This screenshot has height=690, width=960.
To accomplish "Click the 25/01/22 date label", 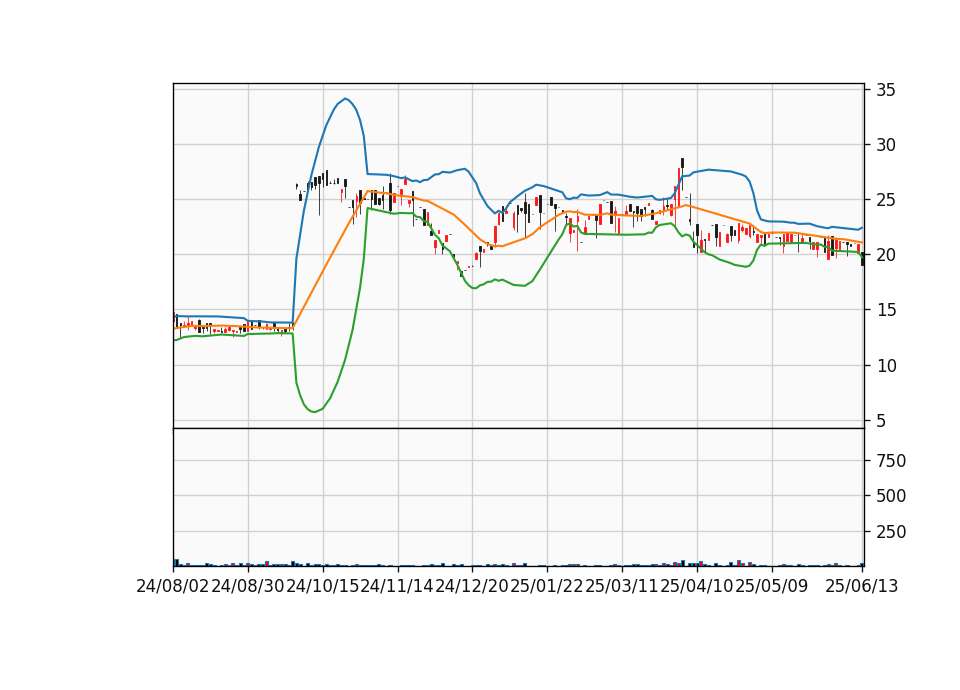I will [x=547, y=586].
